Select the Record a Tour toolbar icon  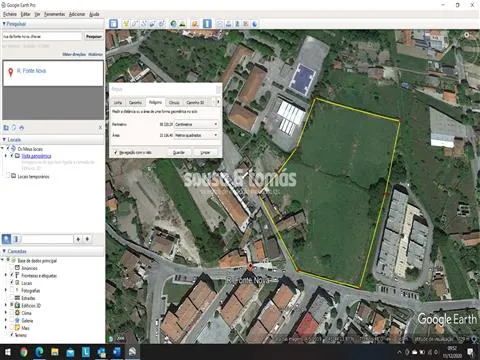(162, 24)
